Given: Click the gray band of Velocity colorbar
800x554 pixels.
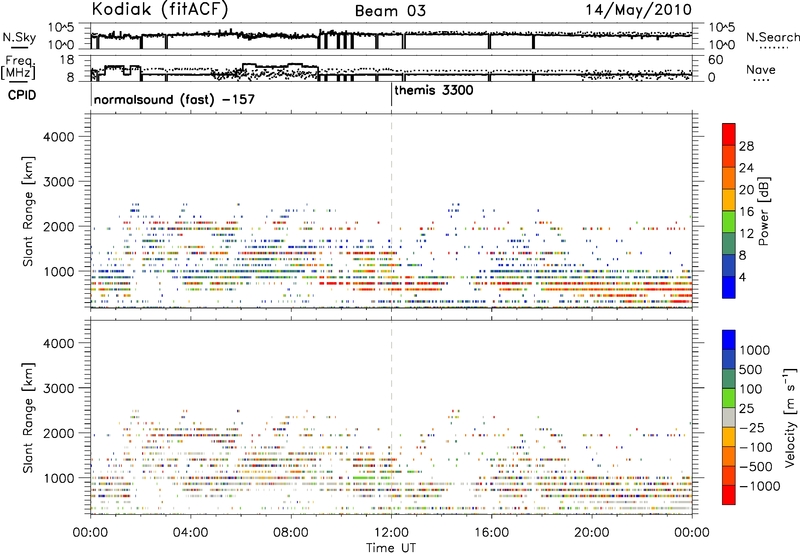Looking at the screenshot, I should coord(729,417).
